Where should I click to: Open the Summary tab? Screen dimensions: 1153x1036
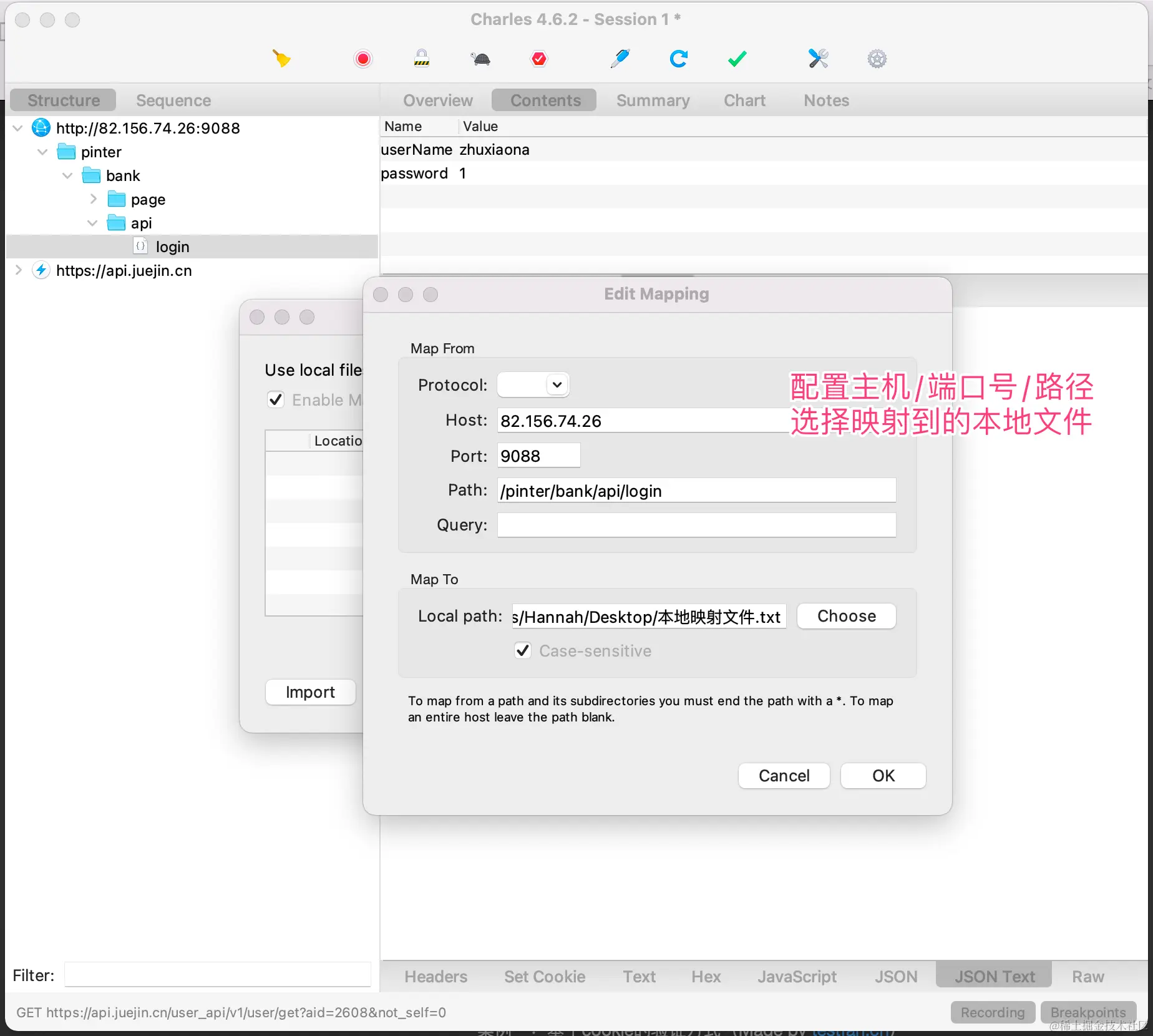(x=653, y=100)
